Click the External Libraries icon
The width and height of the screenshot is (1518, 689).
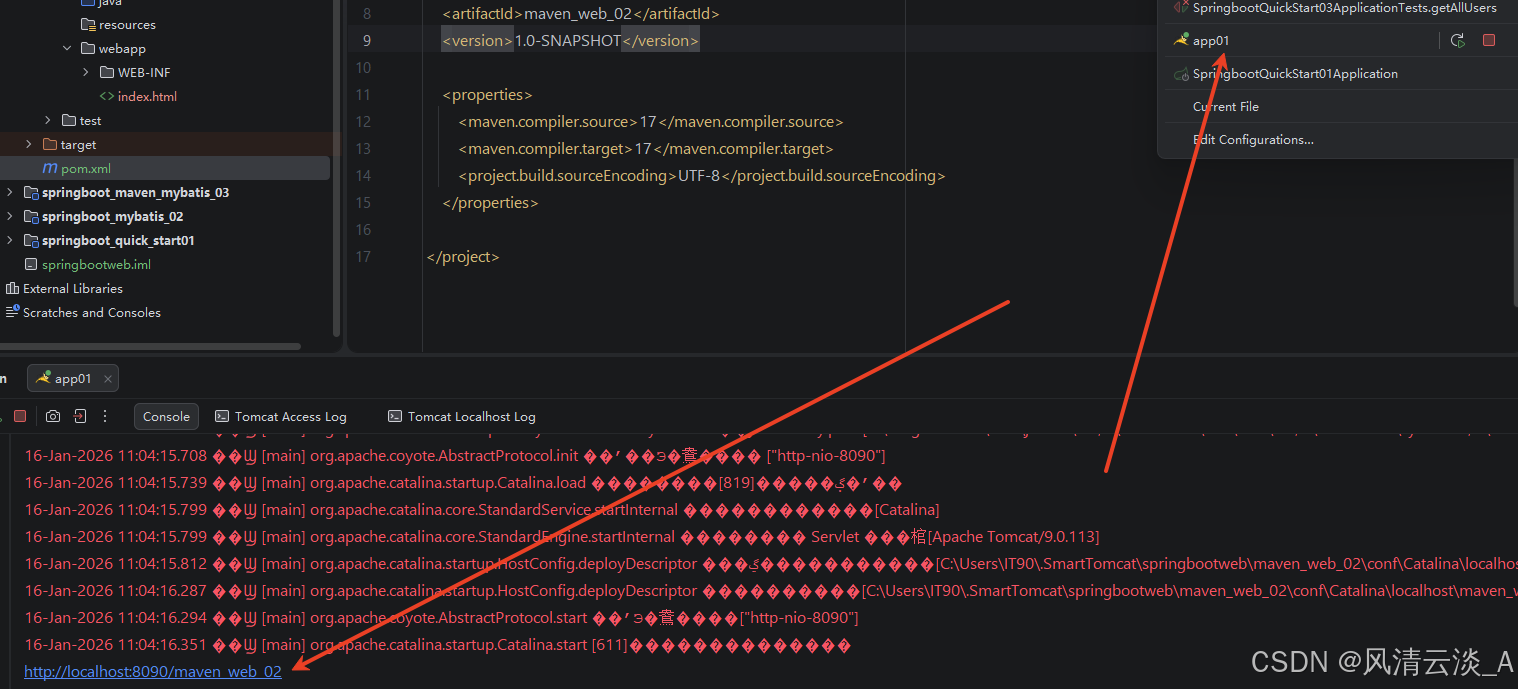[12, 289]
